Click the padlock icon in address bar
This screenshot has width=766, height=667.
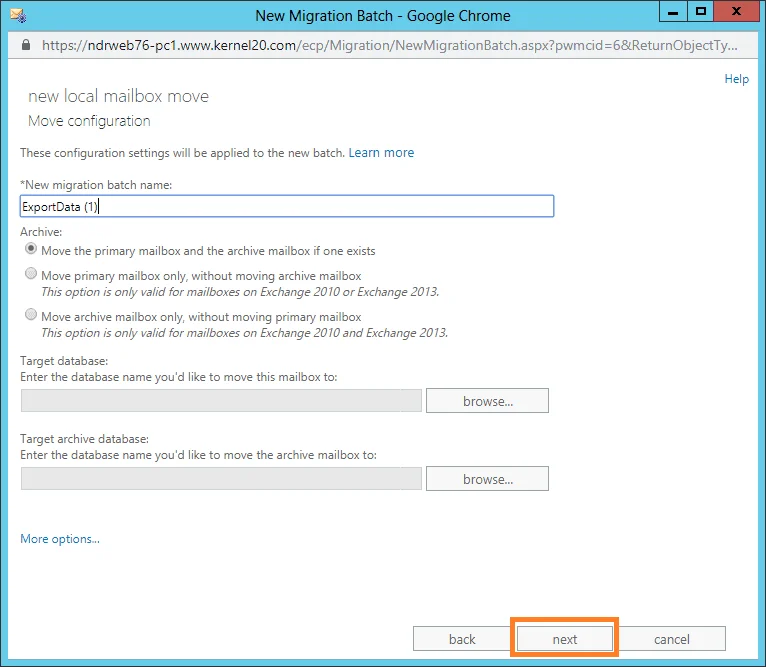26,45
